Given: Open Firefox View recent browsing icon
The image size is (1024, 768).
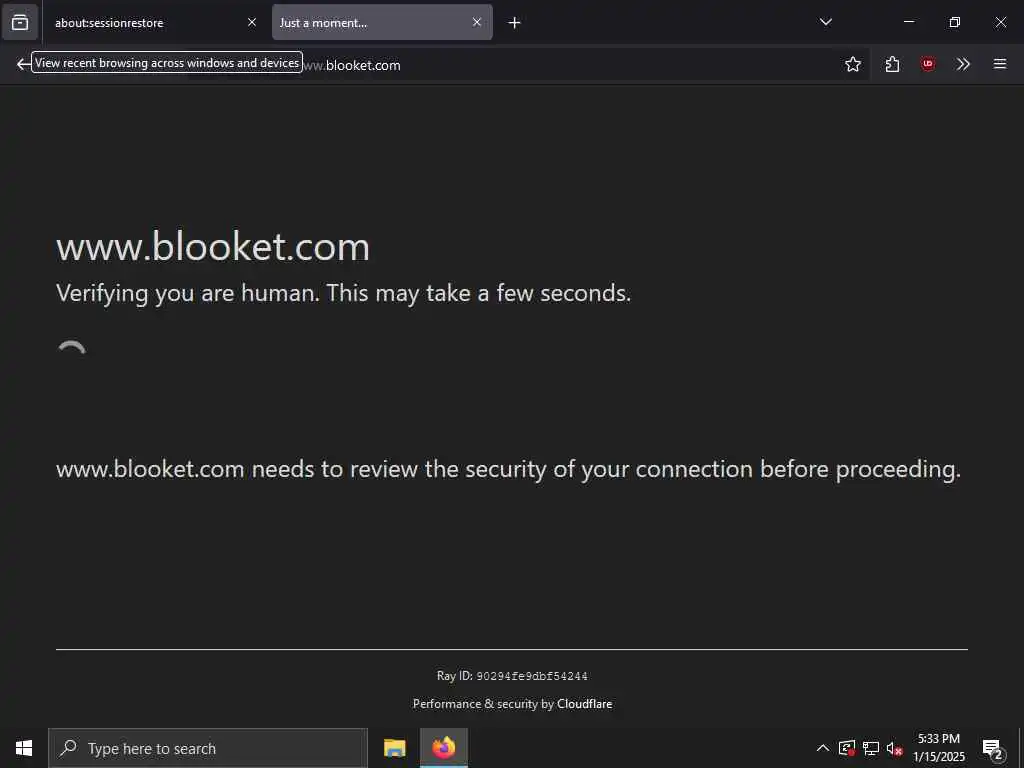Looking at the screenshot, I should pyautogui.click(x=20, y=22).
